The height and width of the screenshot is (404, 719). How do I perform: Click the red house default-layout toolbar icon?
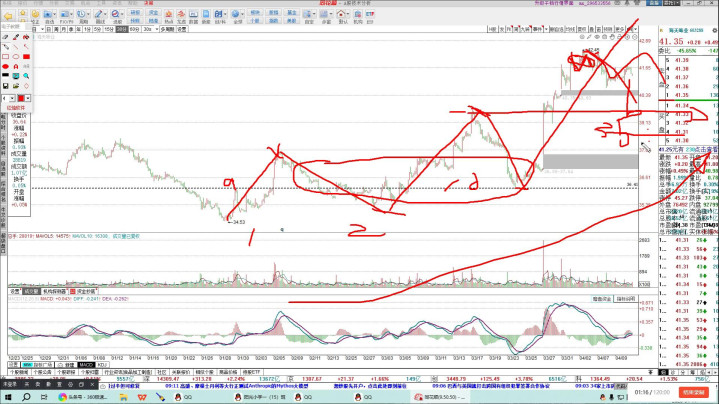(341, 14)
